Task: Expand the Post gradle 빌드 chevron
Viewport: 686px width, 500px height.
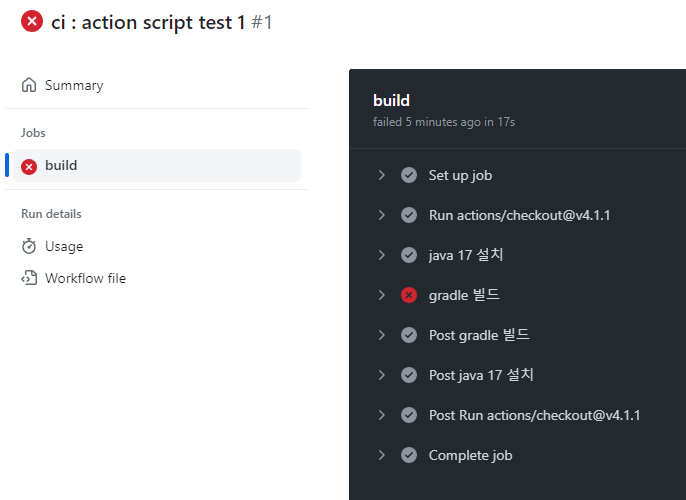Action: 381,335
